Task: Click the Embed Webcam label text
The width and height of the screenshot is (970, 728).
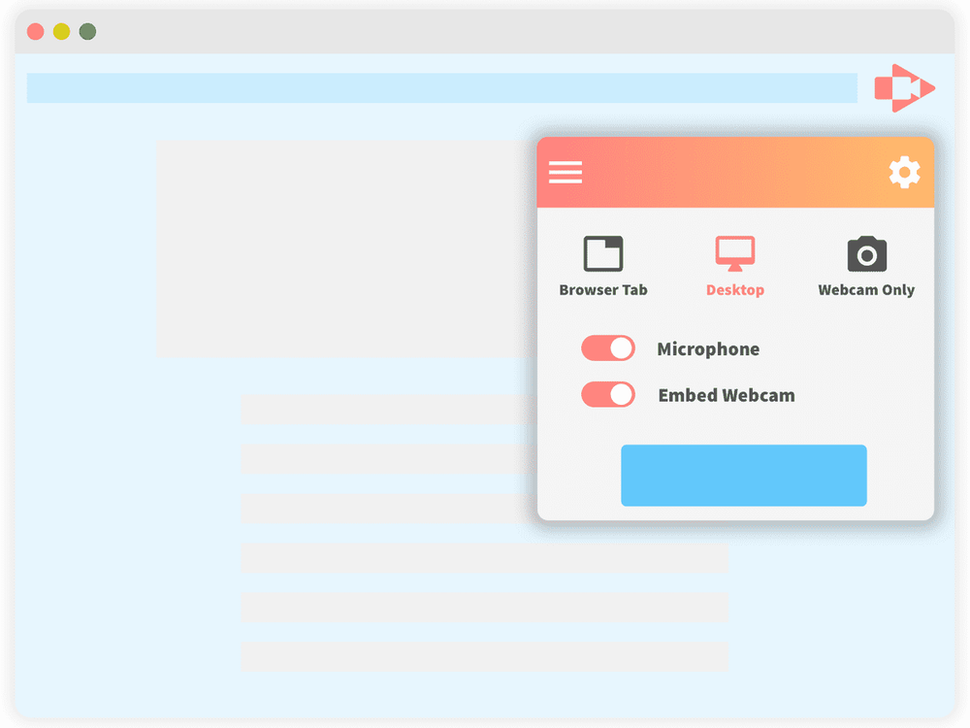Action: coord(726,395)
